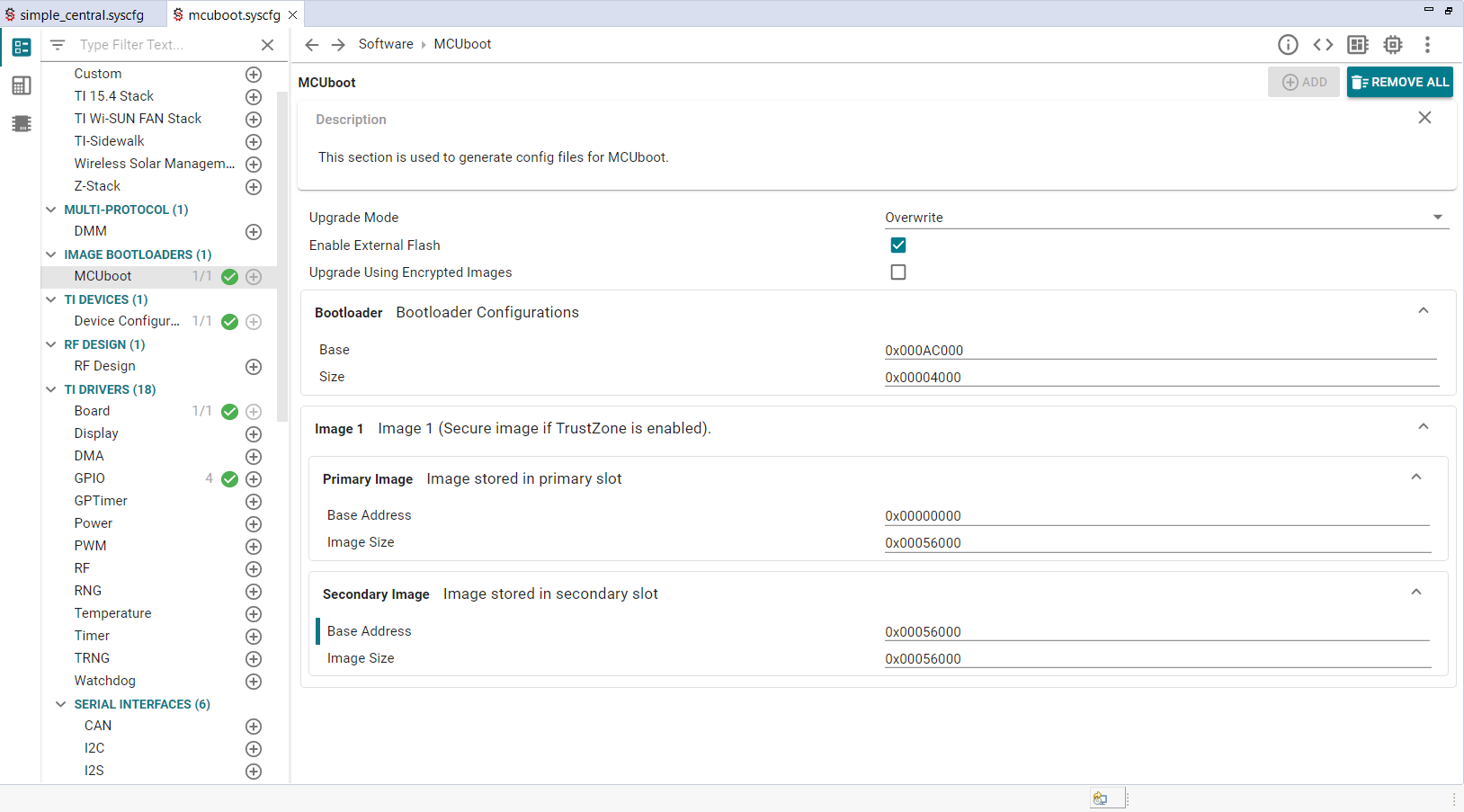Image resolution: width=1464 pixels, height=812 pixels.
Task: Close the Description panel
Action: click(x=1424, y=118)
